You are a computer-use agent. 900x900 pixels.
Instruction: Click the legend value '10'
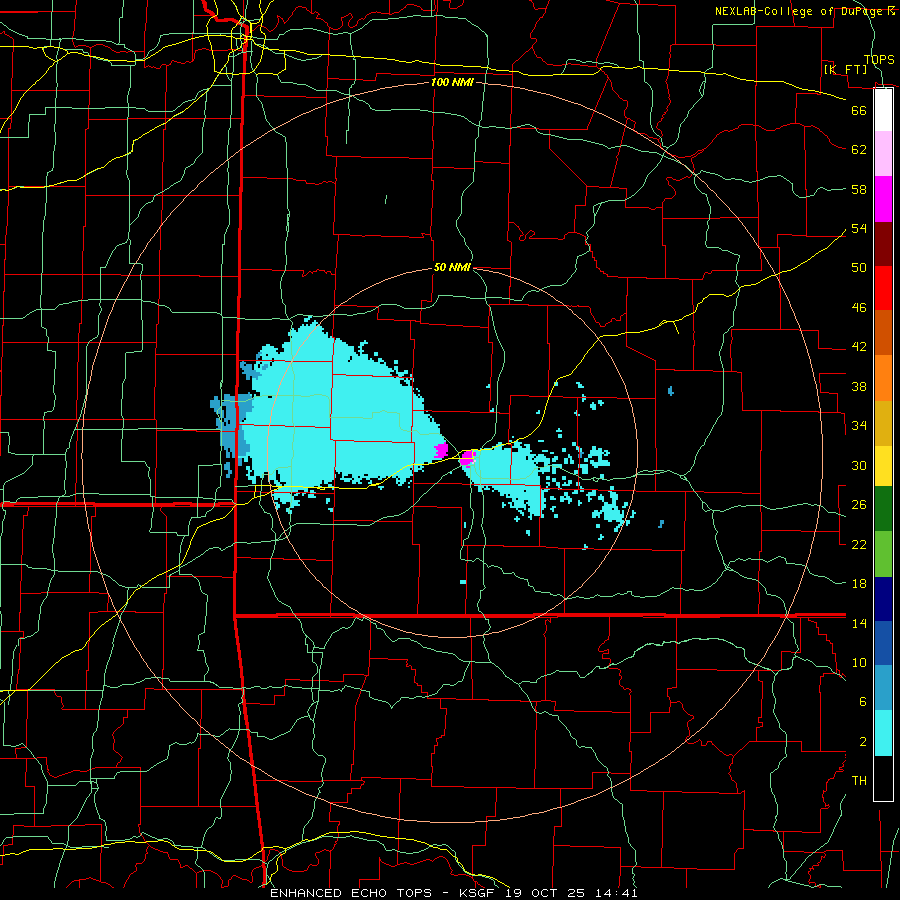coord(859,663)
